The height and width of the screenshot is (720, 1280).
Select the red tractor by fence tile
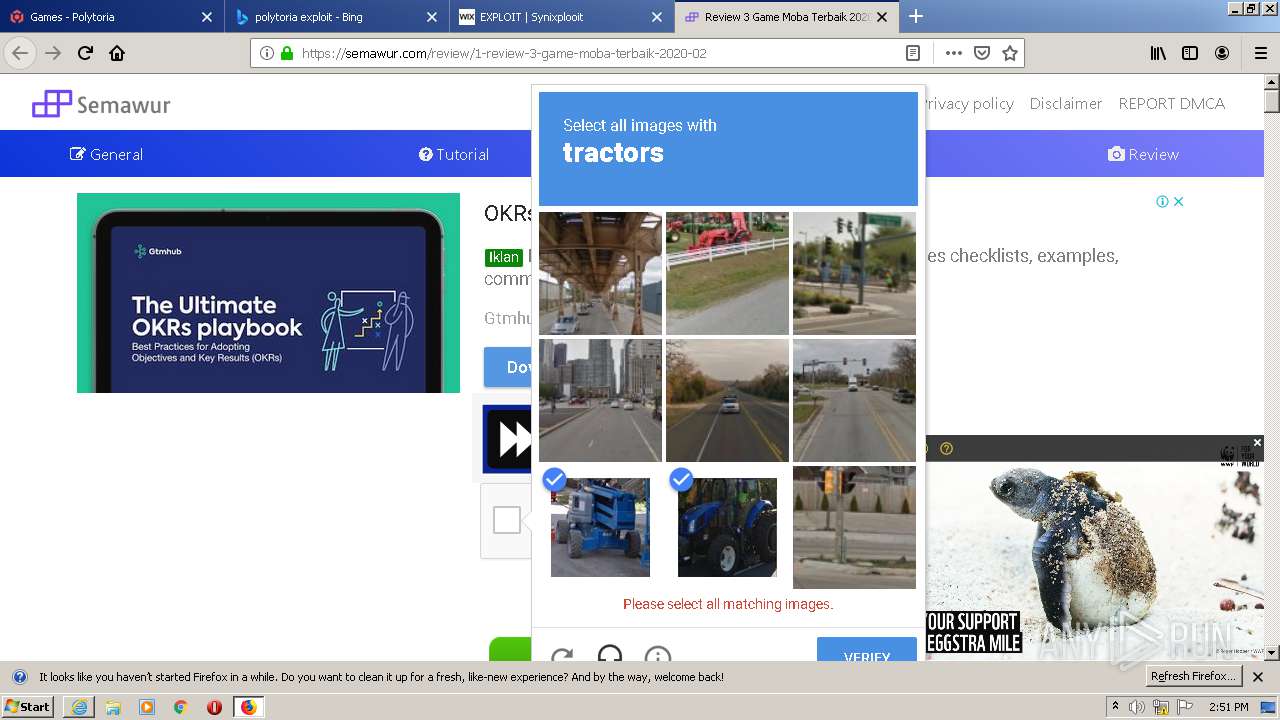coord(727,273)
